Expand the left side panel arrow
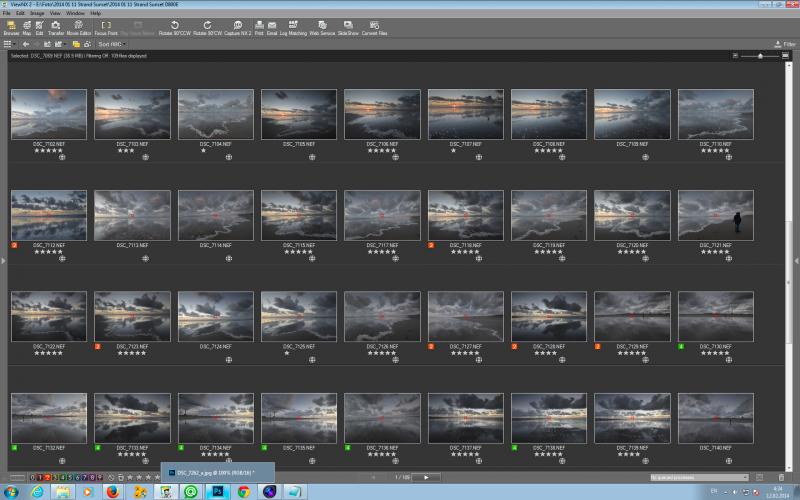The height and width of the screenshot is (500, 800). click(x=4, y=261)
